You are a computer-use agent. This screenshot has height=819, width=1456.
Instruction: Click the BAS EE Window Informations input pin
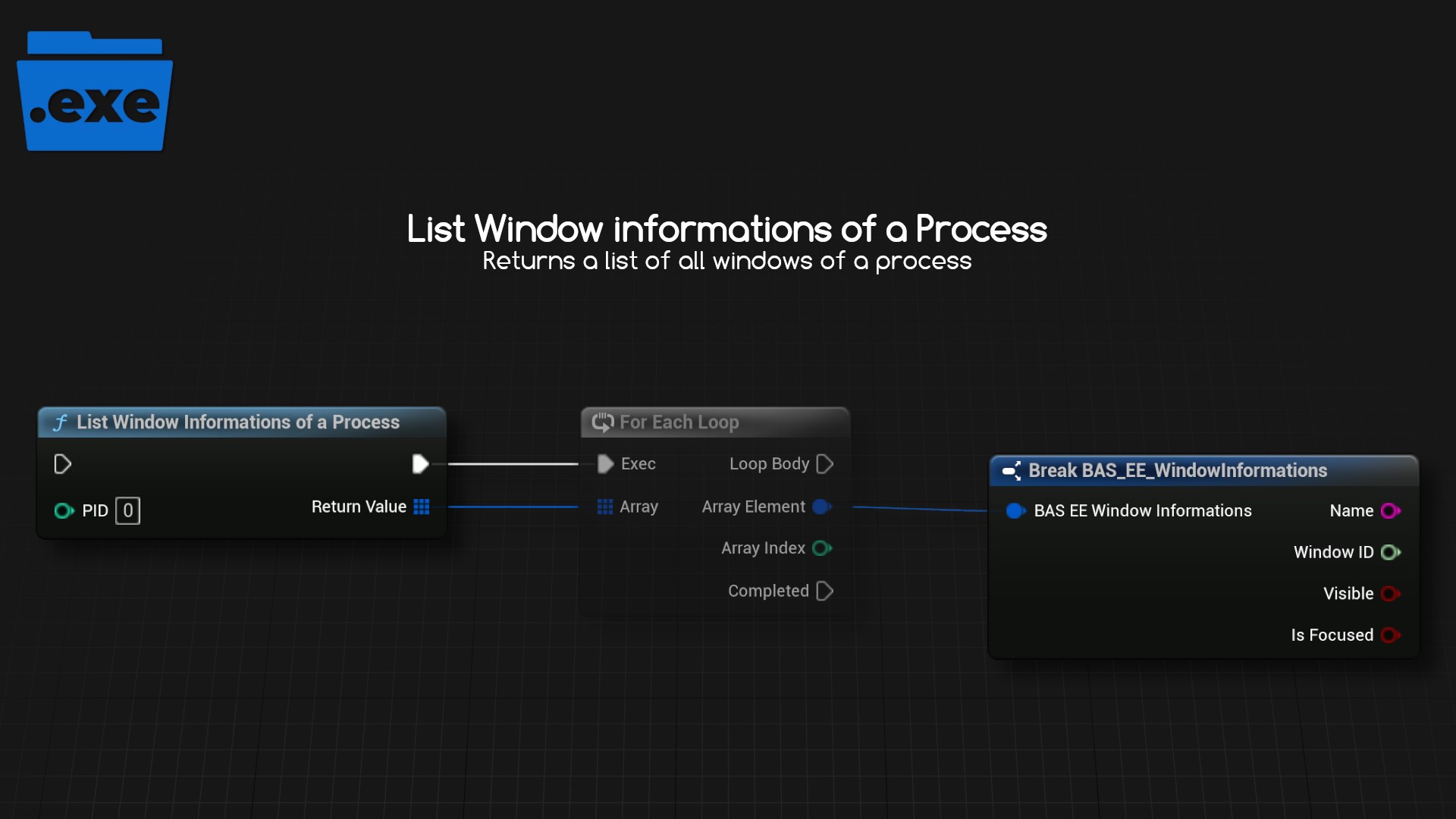pos(1015,510)
